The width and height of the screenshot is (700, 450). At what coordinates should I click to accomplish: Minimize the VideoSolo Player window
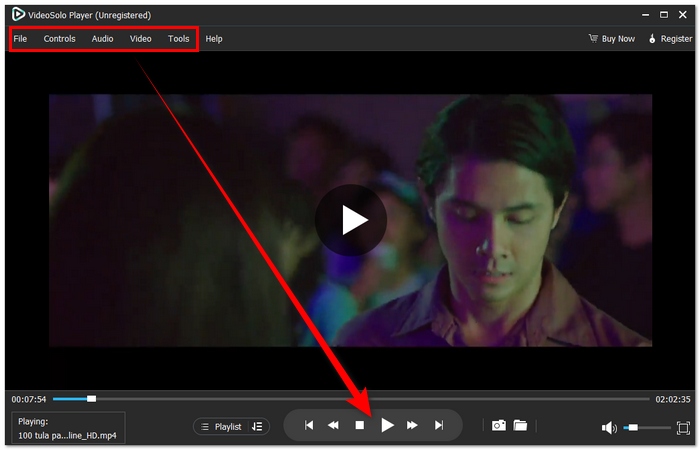[646, 15]
